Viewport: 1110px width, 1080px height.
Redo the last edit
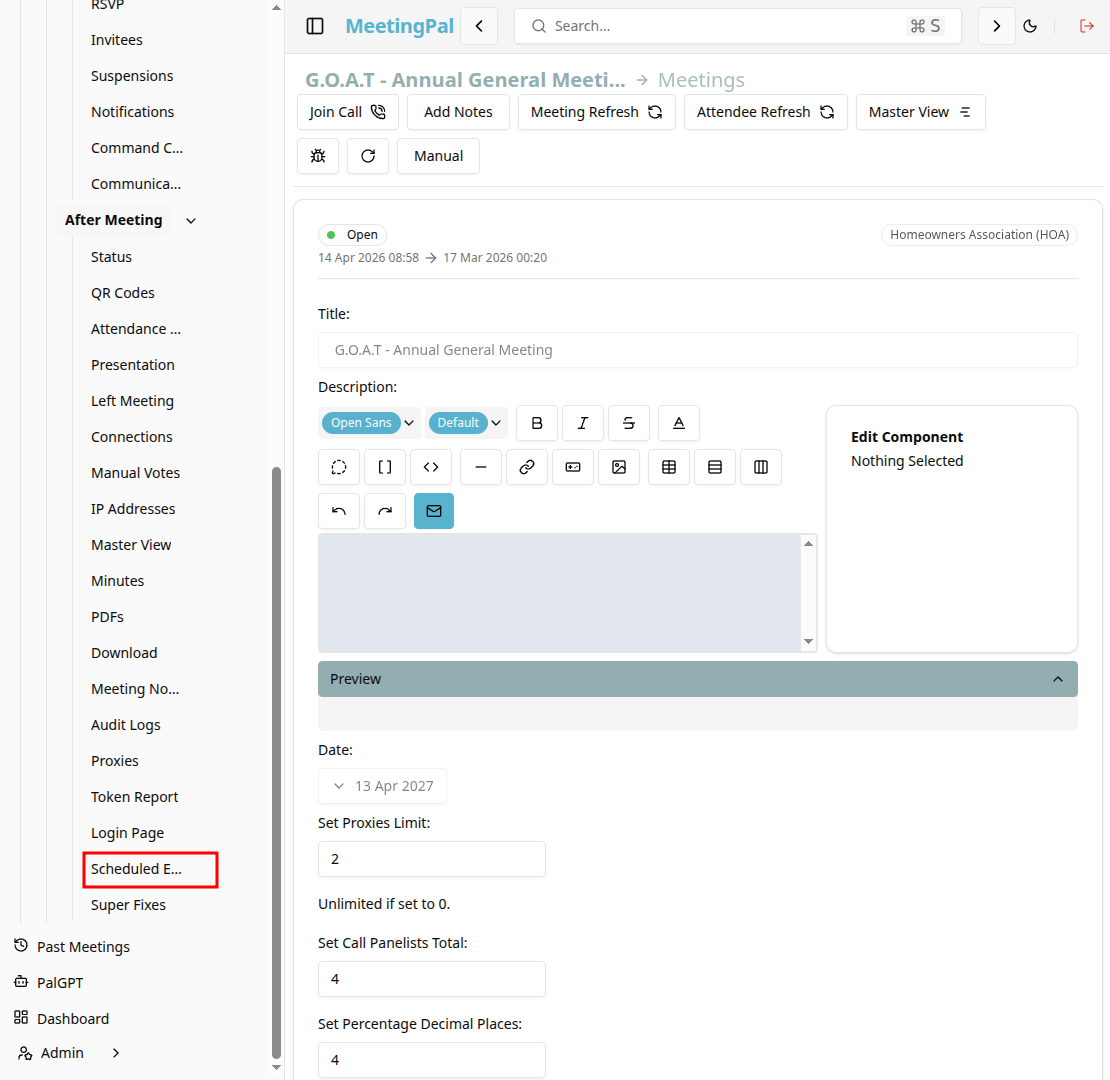385,511
